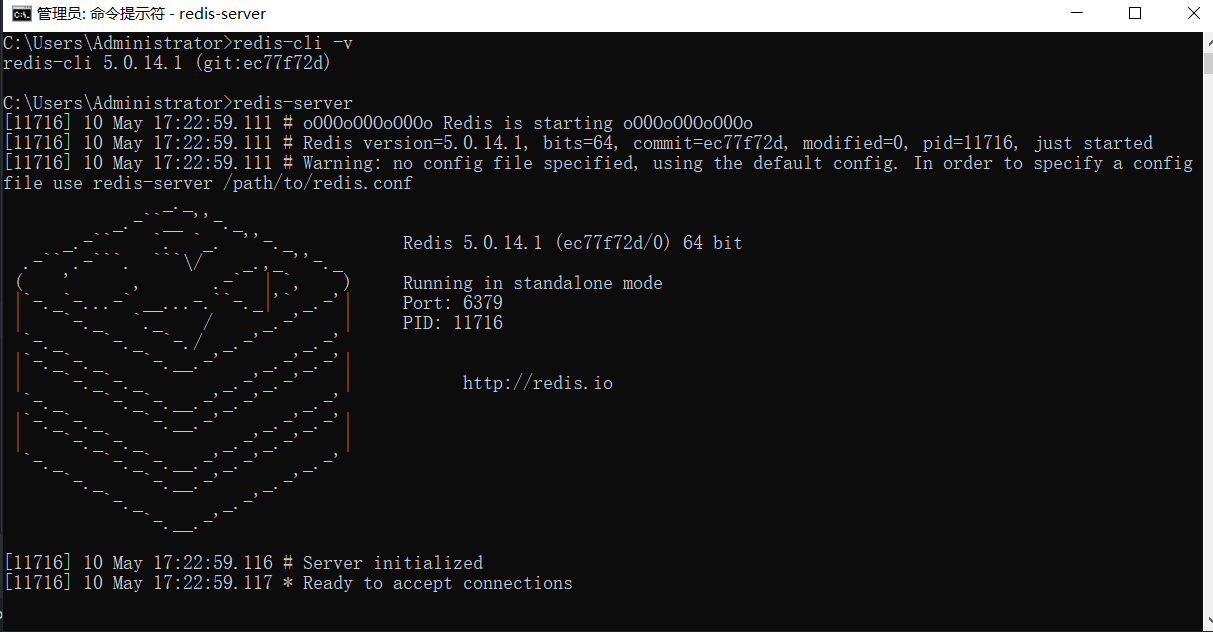Click the window title text 'redis-server'
The image size is (1213, 632).
tap(223, 14)
